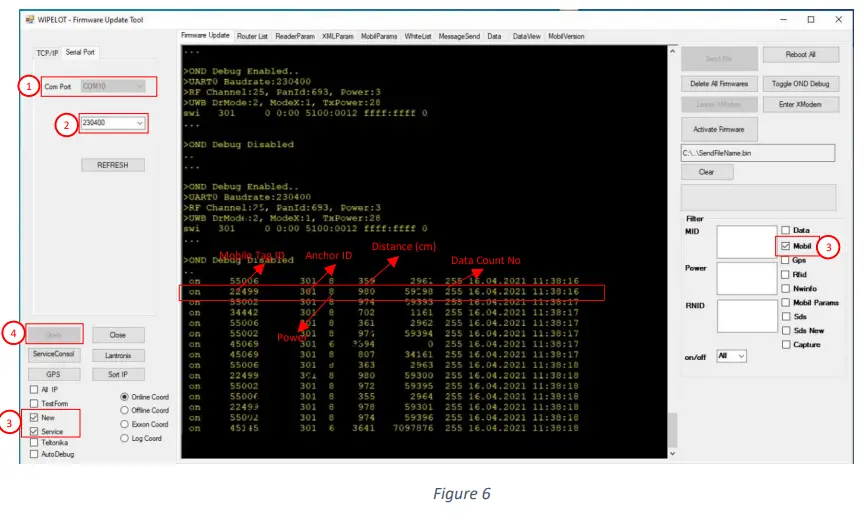Click the Lantronix button
This screenshot has width=864, height=520.
click(x=118, y=355)
